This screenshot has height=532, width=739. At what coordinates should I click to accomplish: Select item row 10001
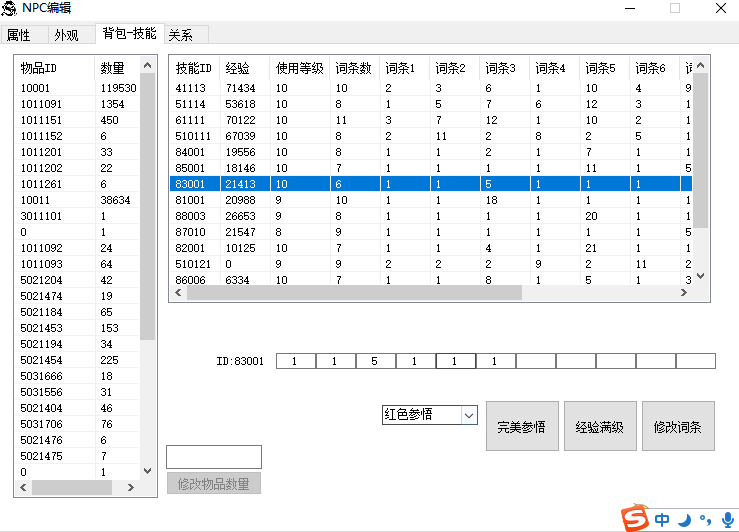[78, 88]
